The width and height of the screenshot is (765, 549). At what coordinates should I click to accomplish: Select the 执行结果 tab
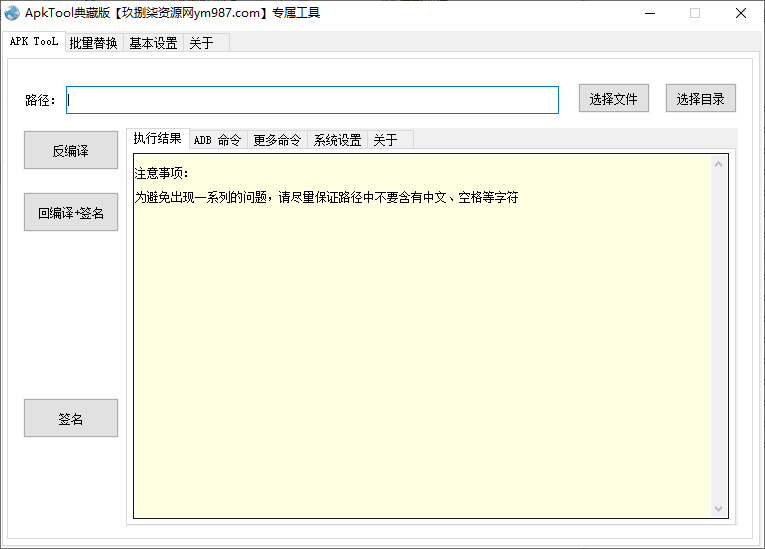tap(158, 139)
